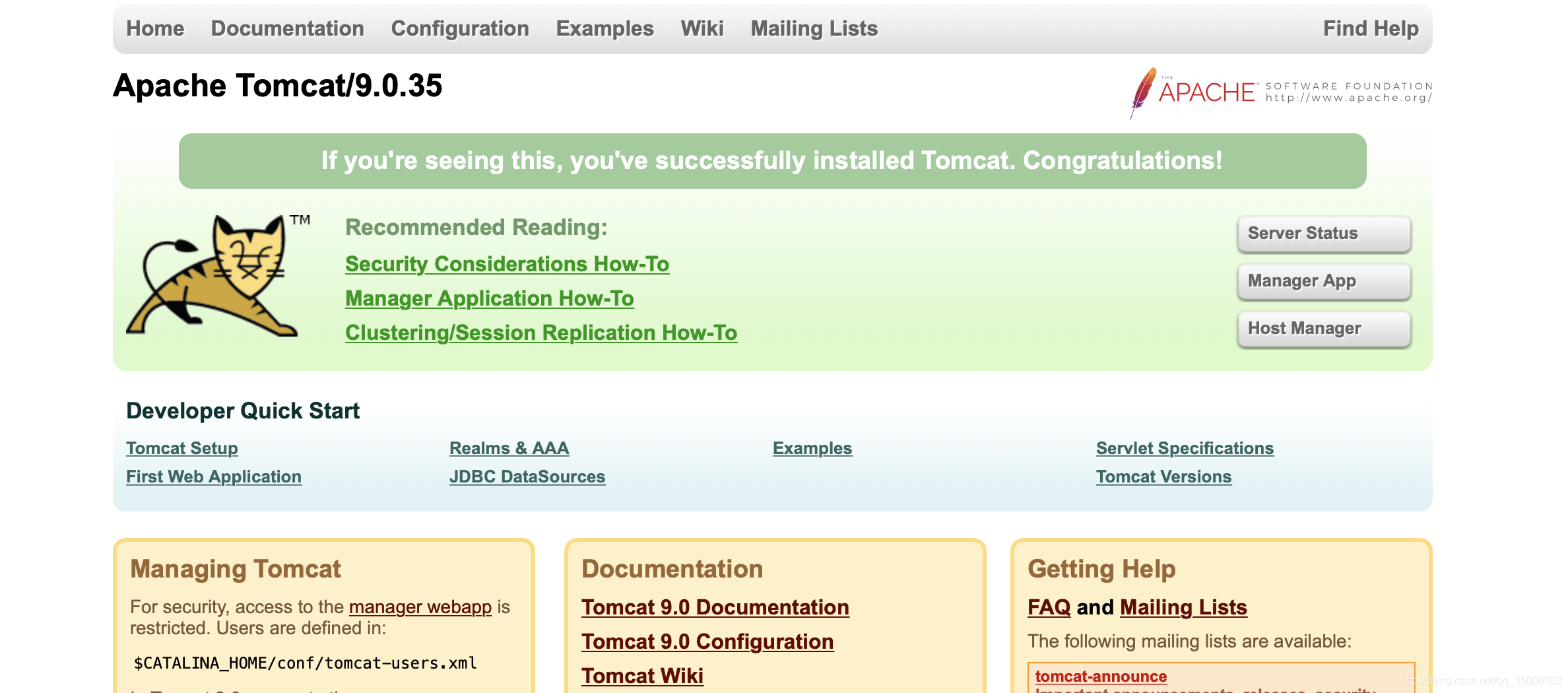
Task: Open the Wiki navigation item
Action: click(x=702, y=28)
